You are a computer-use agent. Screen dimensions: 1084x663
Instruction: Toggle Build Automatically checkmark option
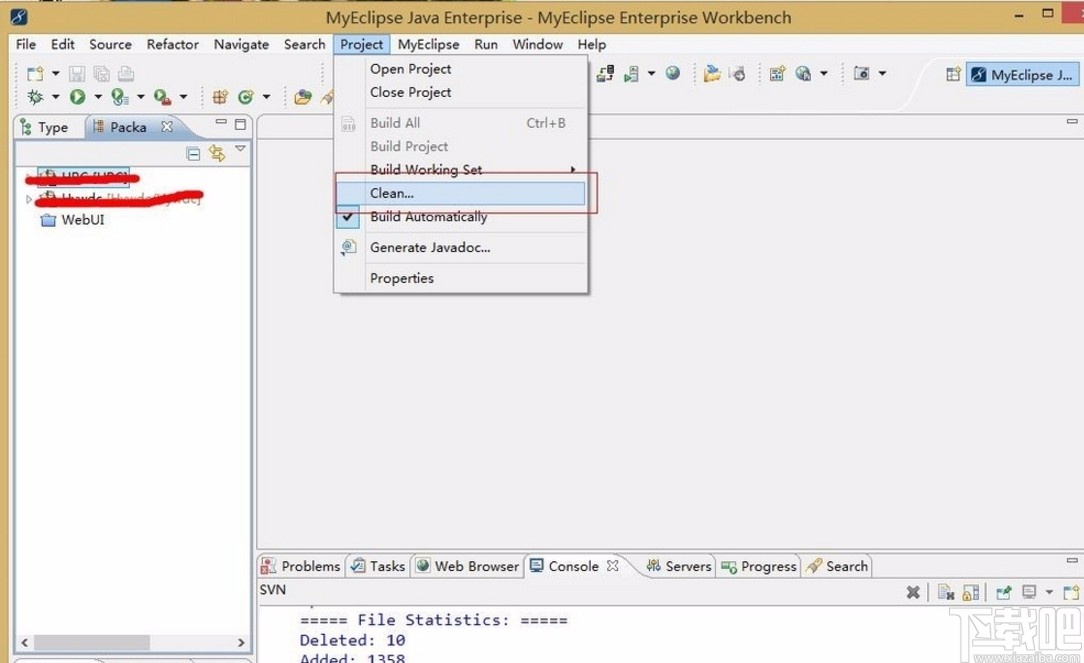click(x=460, y=217)
